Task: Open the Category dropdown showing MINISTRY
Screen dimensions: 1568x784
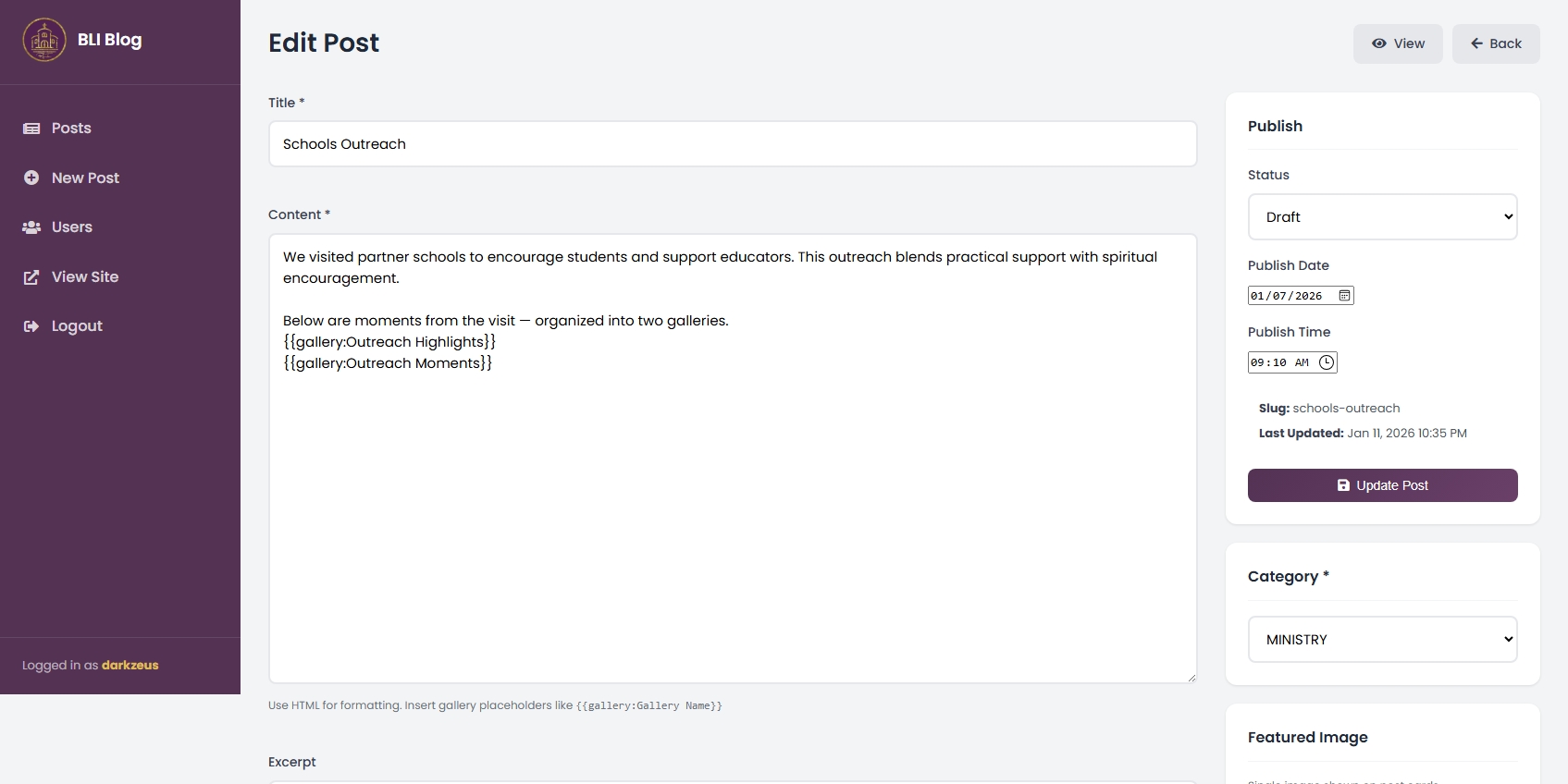Action: pyautogui.click(x=1382, y=640)
